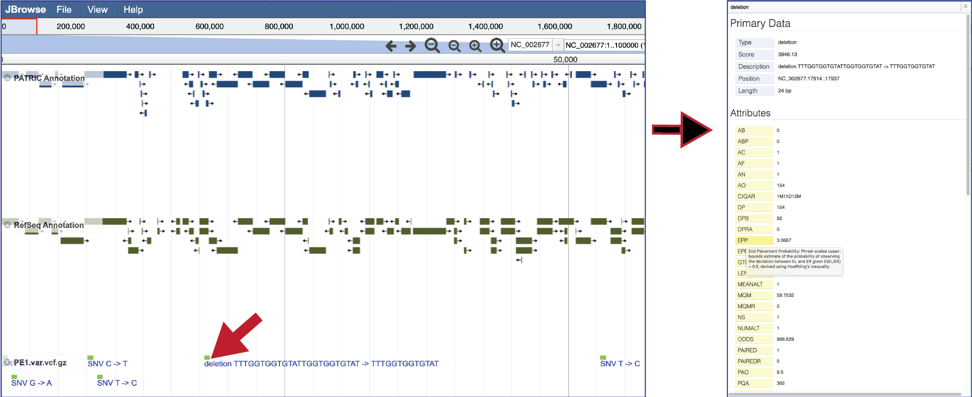Click the AO attribute label
972x397 pixels.
coord(754,185)
